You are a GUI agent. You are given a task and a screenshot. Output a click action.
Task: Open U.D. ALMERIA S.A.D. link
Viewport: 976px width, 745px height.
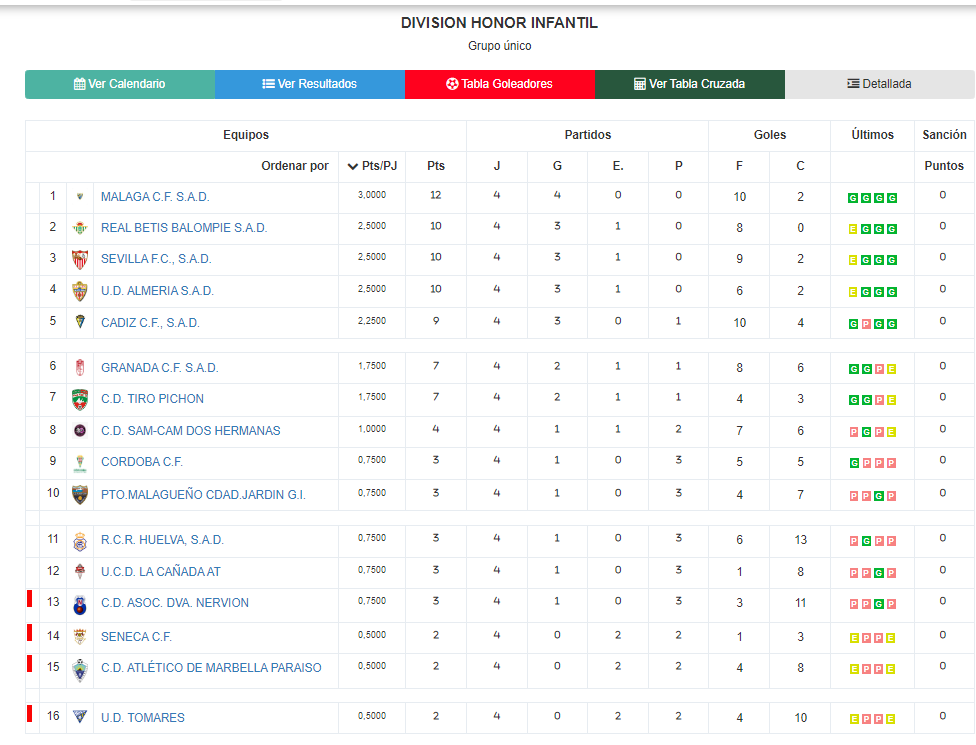tap(157, 291)
